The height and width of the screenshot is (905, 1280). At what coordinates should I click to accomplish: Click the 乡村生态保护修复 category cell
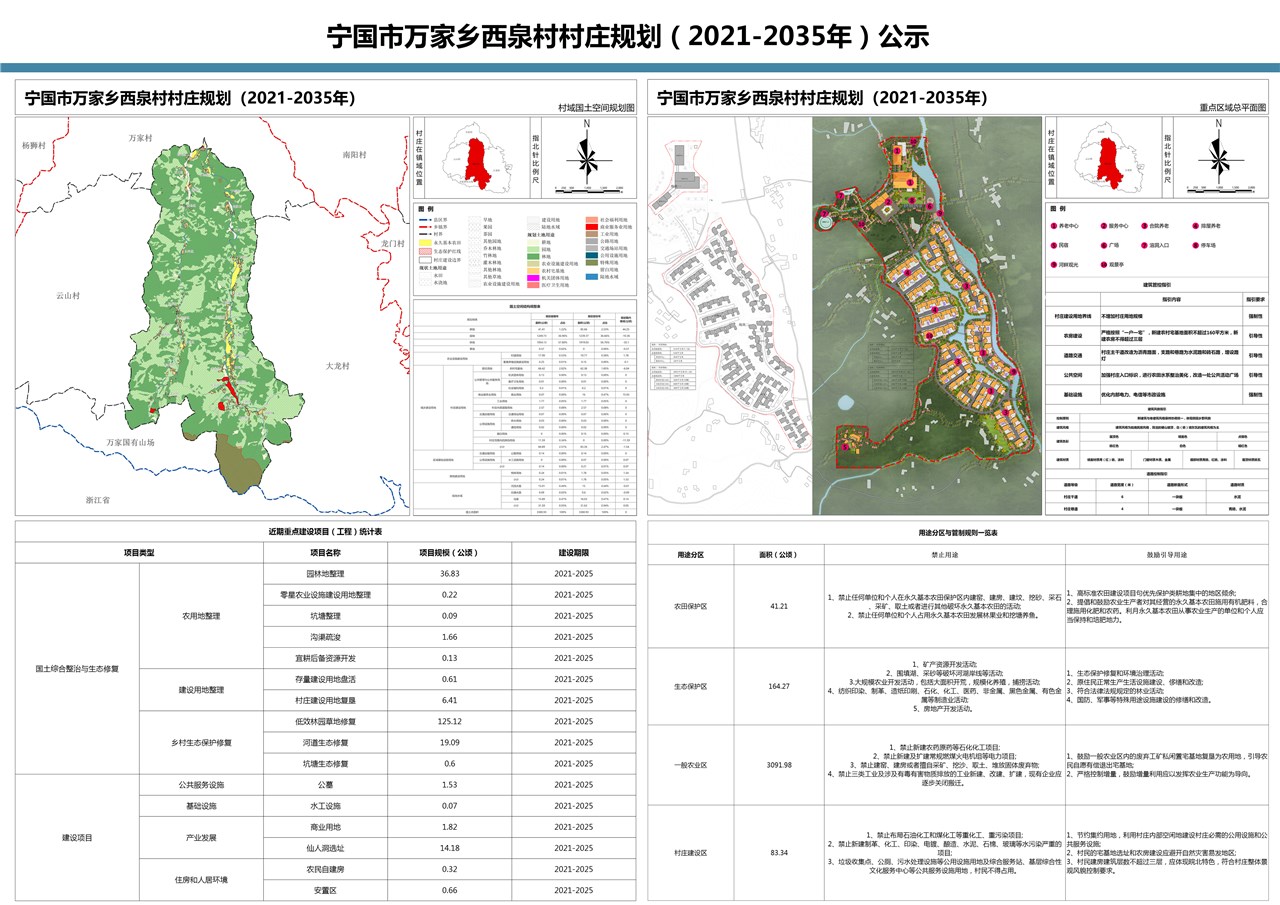pyautogui.click(x=202, y=743)
